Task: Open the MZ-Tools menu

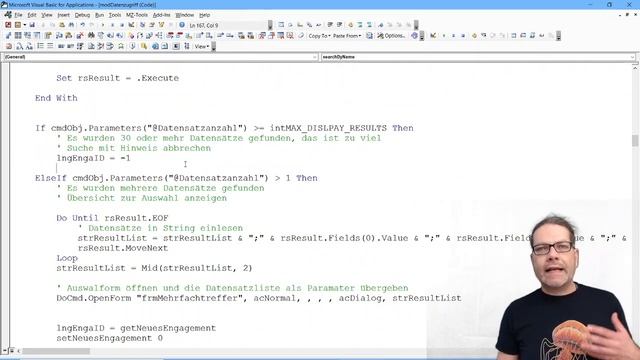Action: 137,15
